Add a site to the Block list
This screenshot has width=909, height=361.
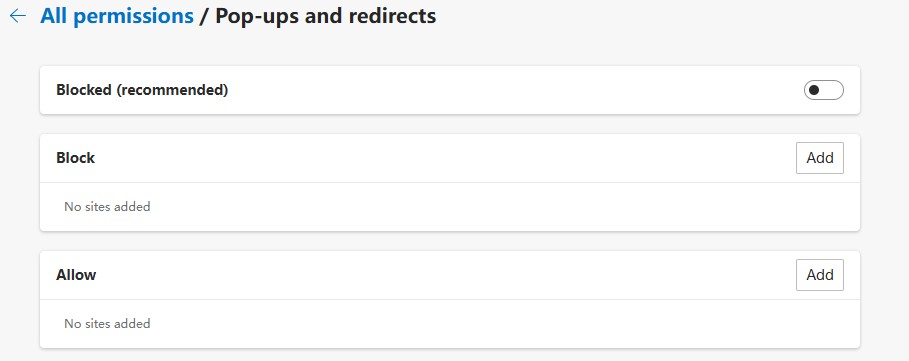pos(820,158)
